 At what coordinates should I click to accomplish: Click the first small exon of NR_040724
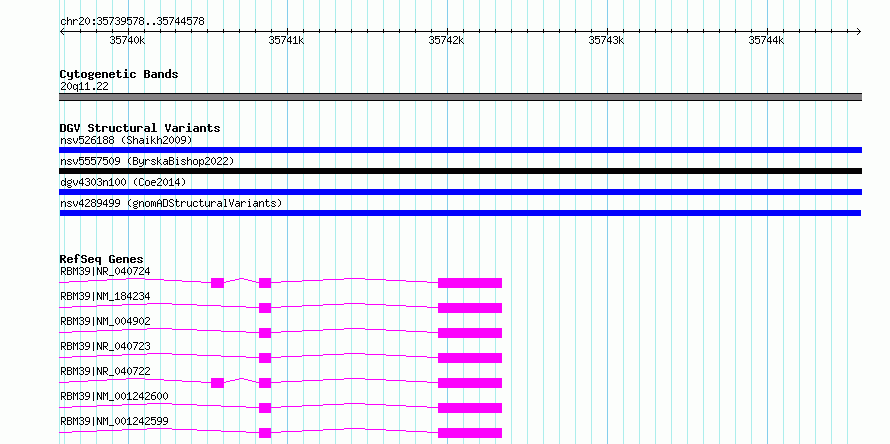pyautogui.click(x=217, y=283)
